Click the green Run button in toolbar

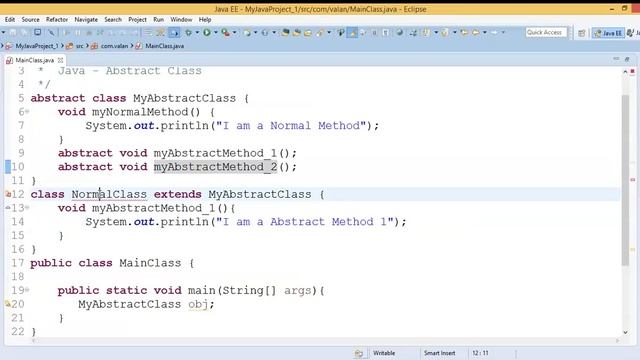[207, 32]
